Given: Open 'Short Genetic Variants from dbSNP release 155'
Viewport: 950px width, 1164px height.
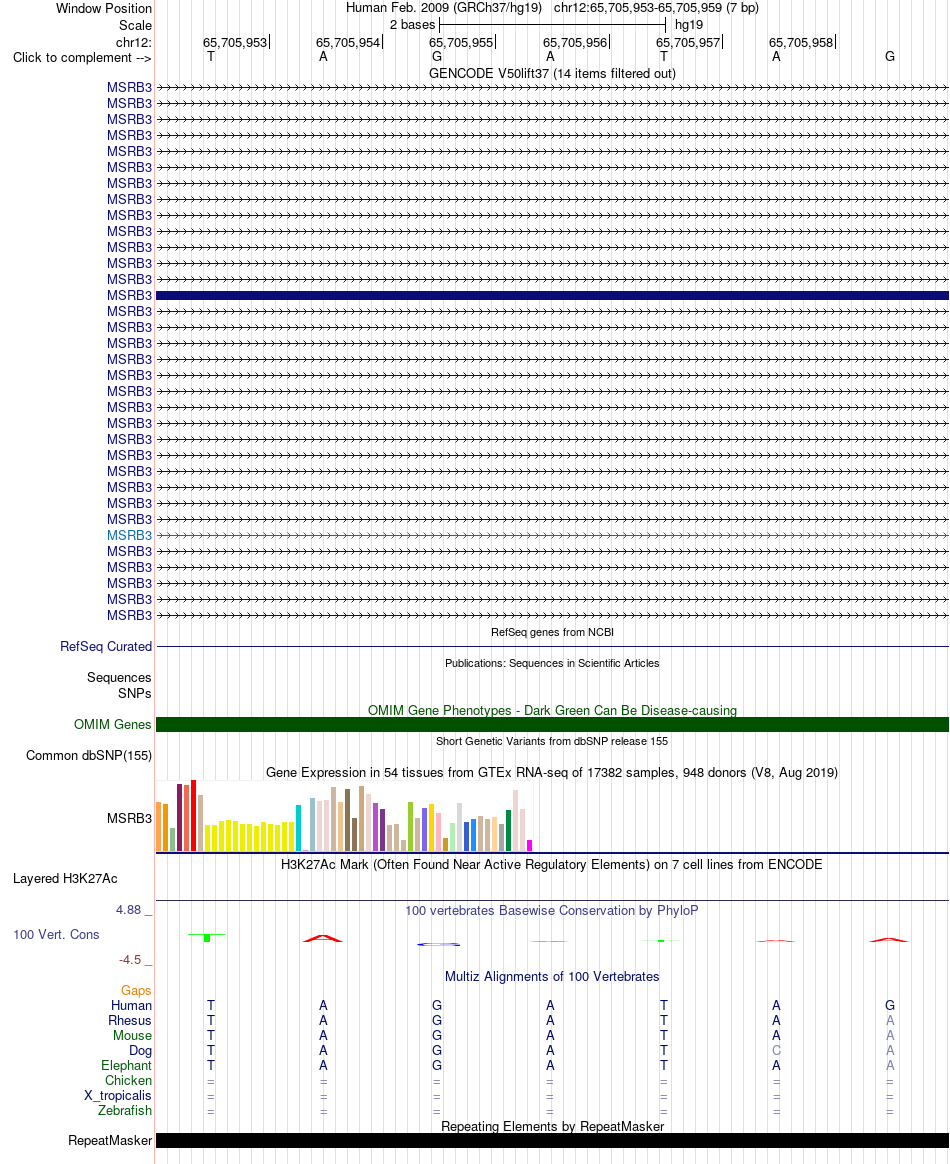Looking at the screenshot, I should (552, 741).
